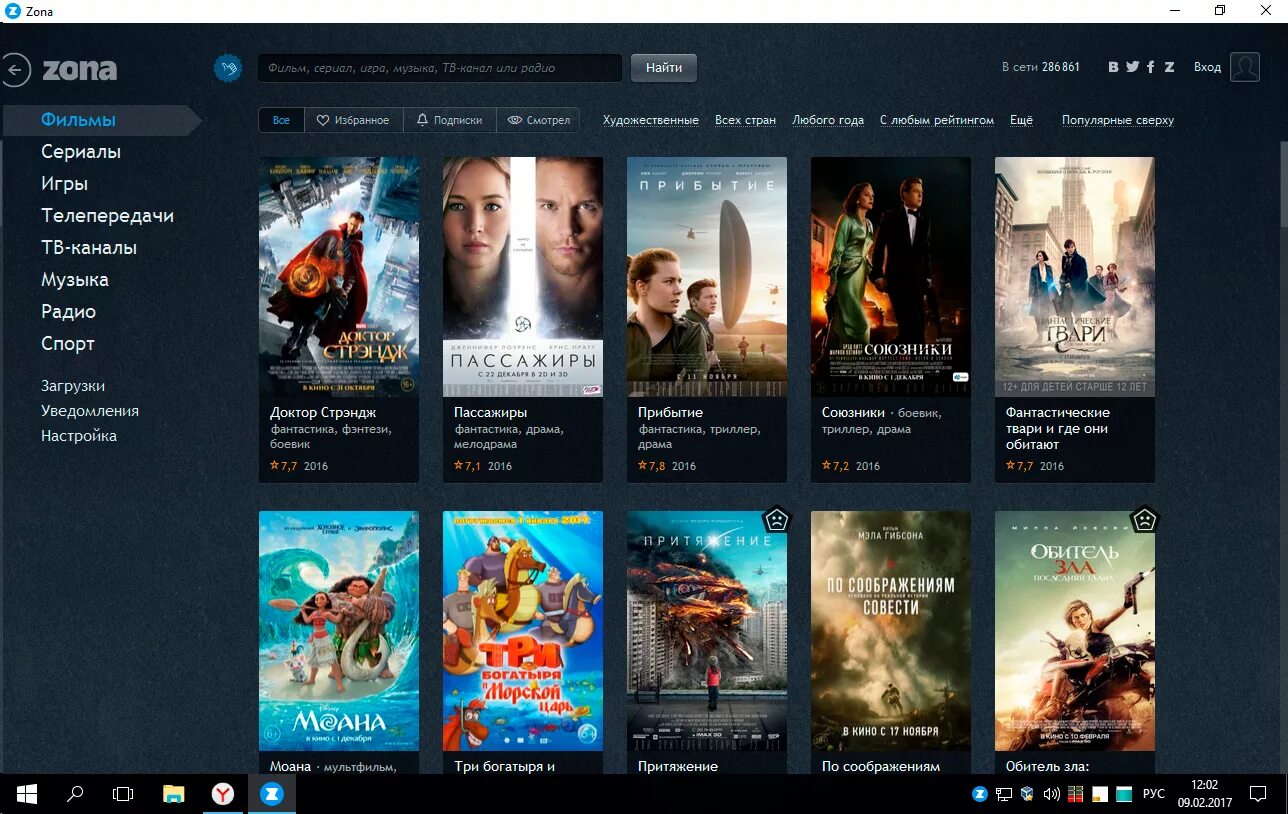
Task: Open По соображениям совести poster
Action: click(x=891, y=631)
